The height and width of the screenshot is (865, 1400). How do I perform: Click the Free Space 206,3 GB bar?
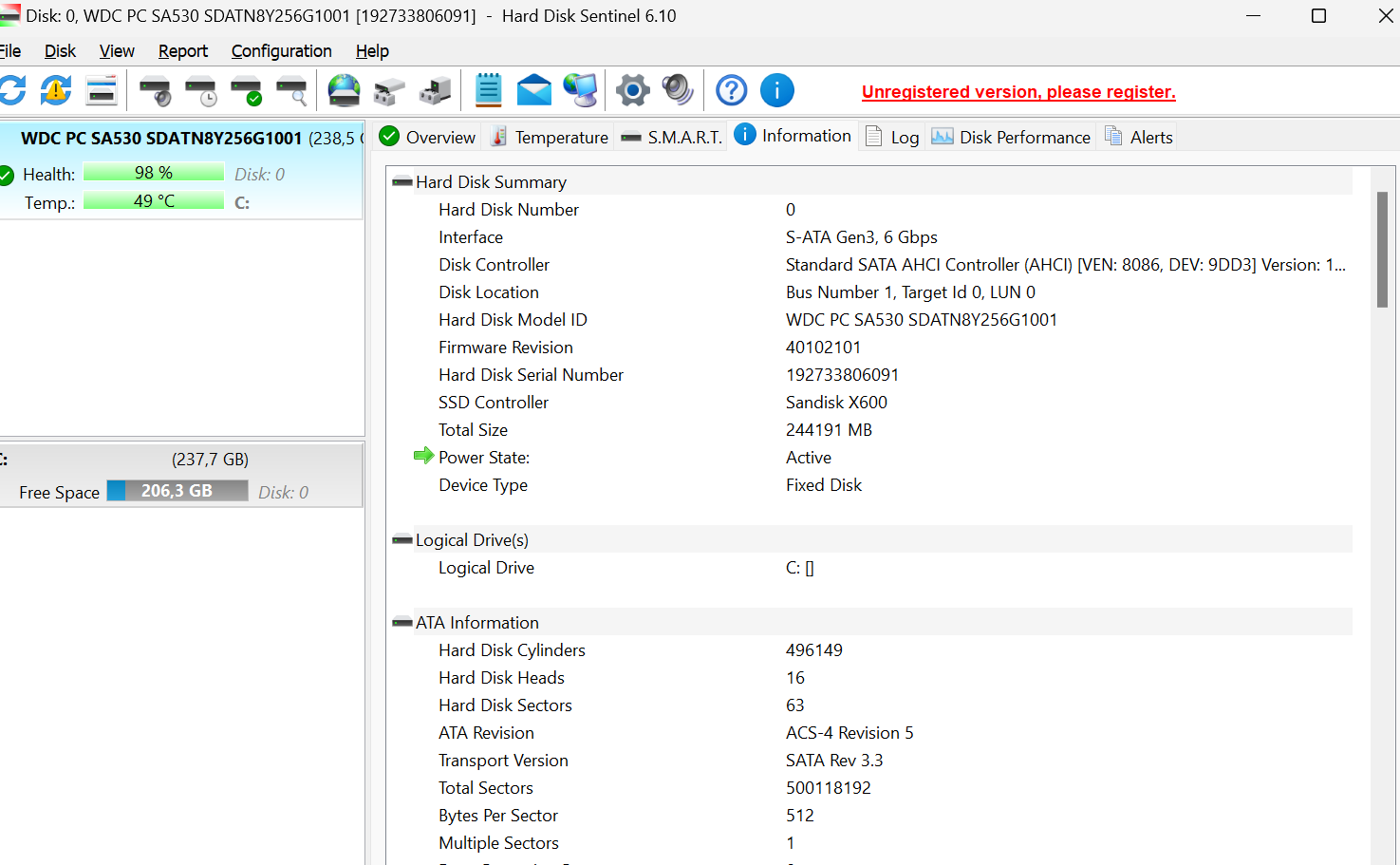point(177,491)
